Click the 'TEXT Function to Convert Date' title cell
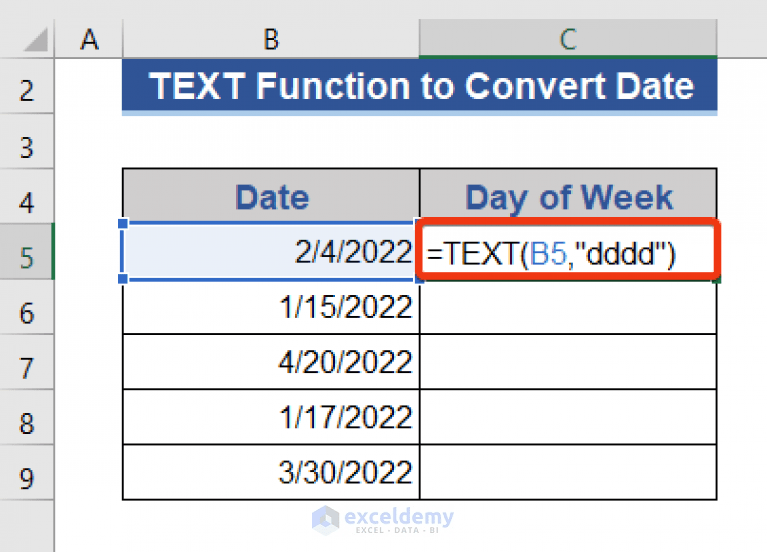 coord(420,86)
